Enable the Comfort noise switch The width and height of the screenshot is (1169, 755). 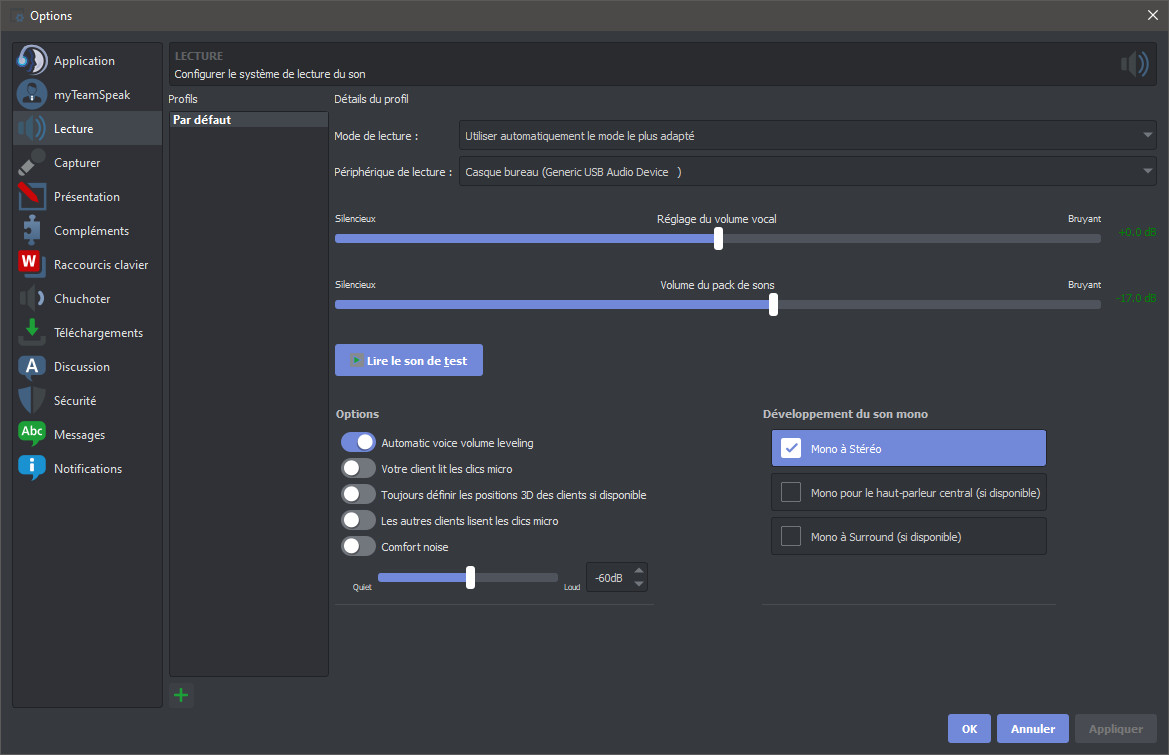(358, 547)
